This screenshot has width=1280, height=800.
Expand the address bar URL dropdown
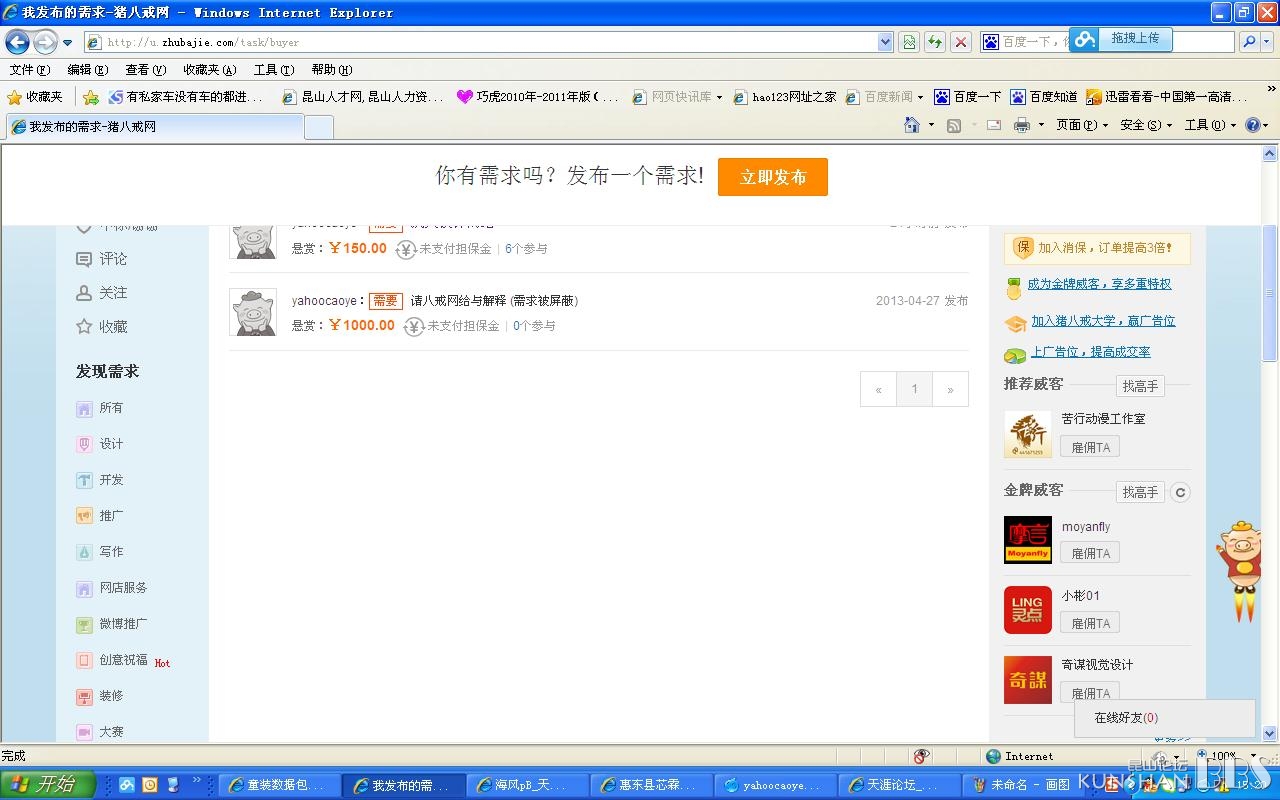885,42
